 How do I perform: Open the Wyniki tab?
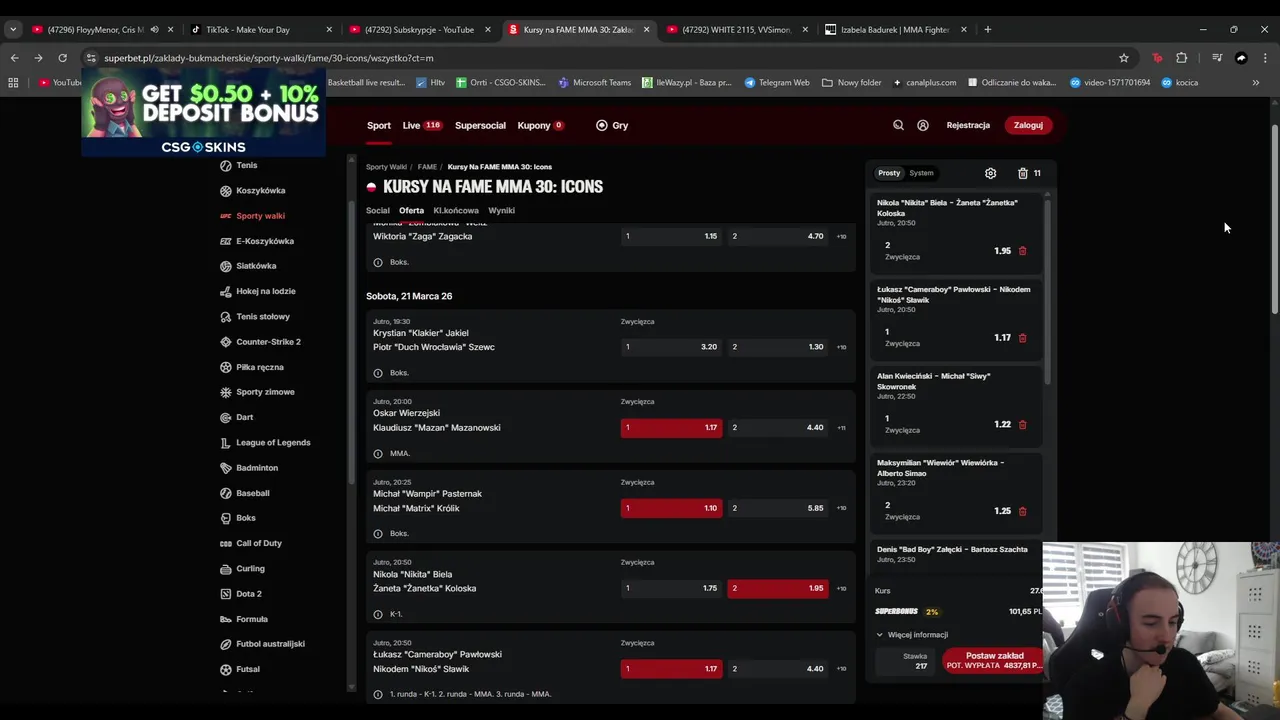(501, 211)
